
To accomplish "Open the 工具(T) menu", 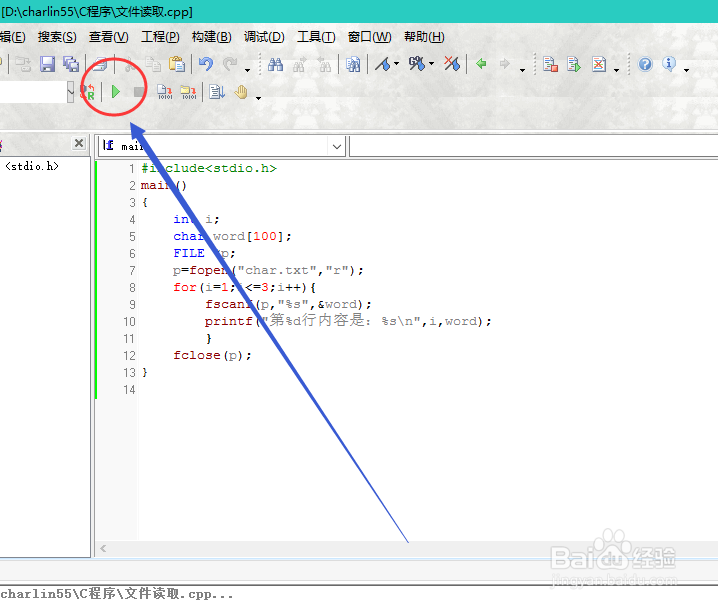I will coord(316,37).
